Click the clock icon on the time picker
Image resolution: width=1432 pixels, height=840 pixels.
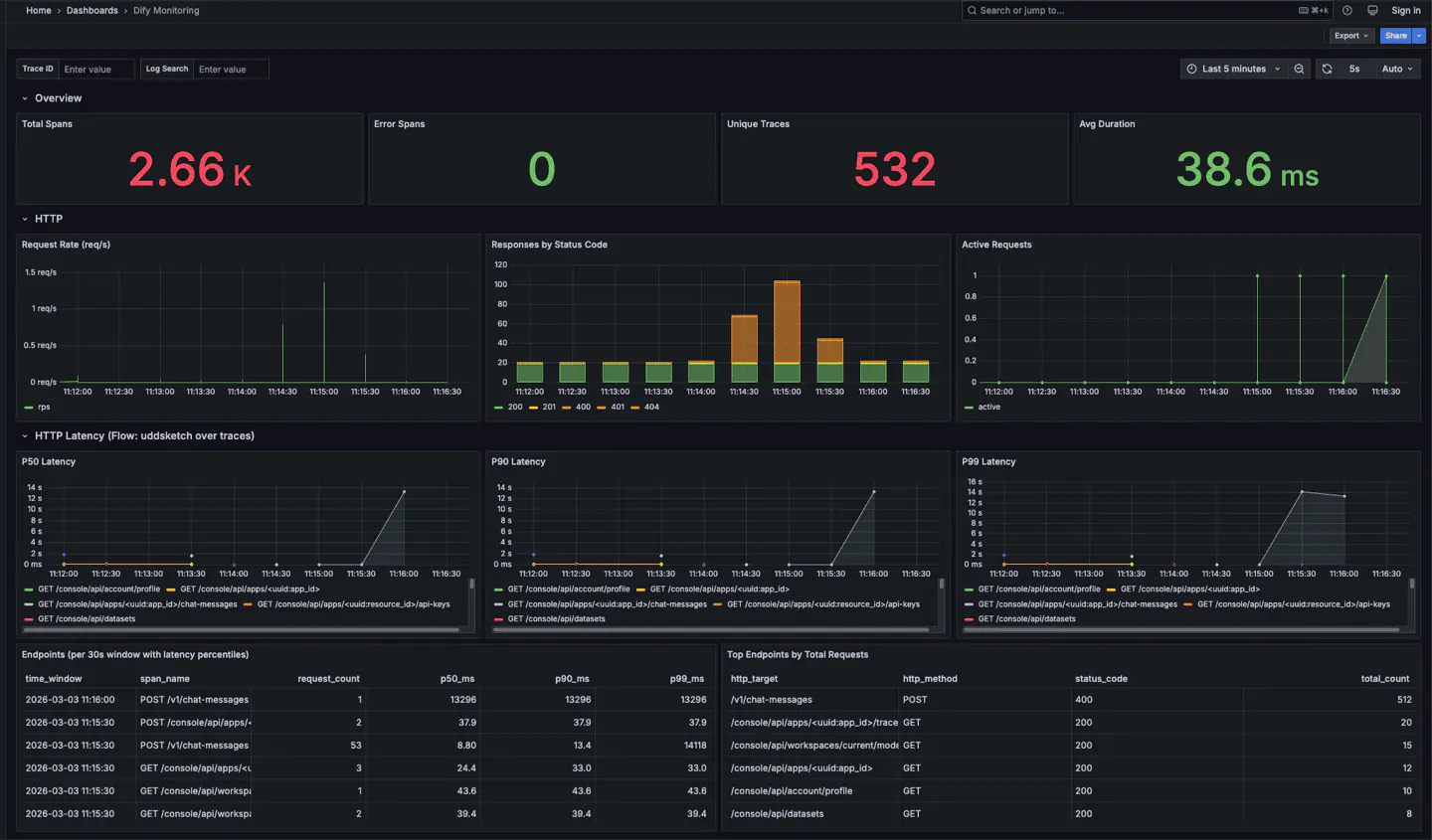pos(1191,69)
